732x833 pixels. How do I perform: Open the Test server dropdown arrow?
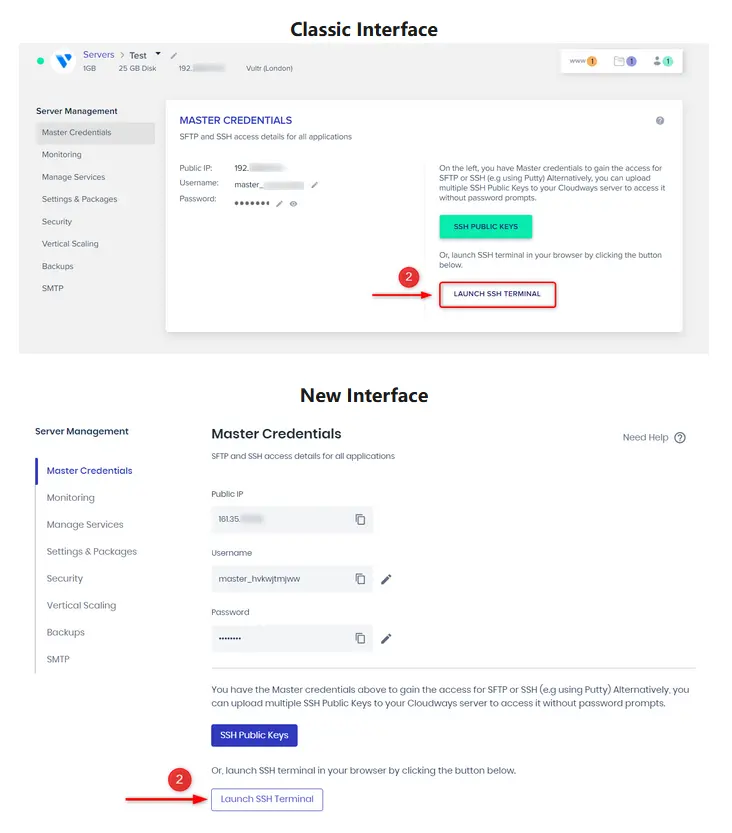(158, 54)
